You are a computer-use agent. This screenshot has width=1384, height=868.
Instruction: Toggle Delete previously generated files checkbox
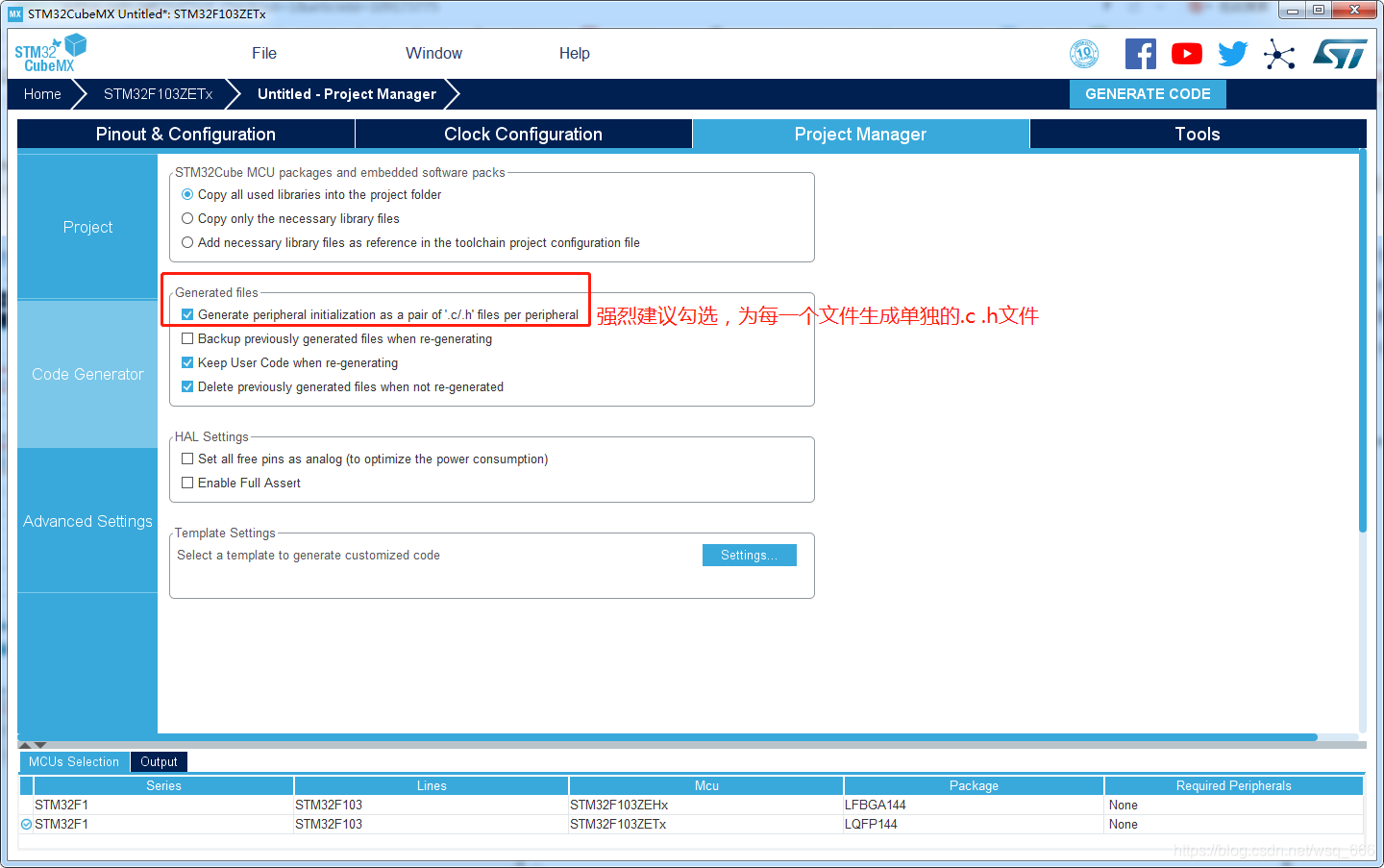click(187, 386)
